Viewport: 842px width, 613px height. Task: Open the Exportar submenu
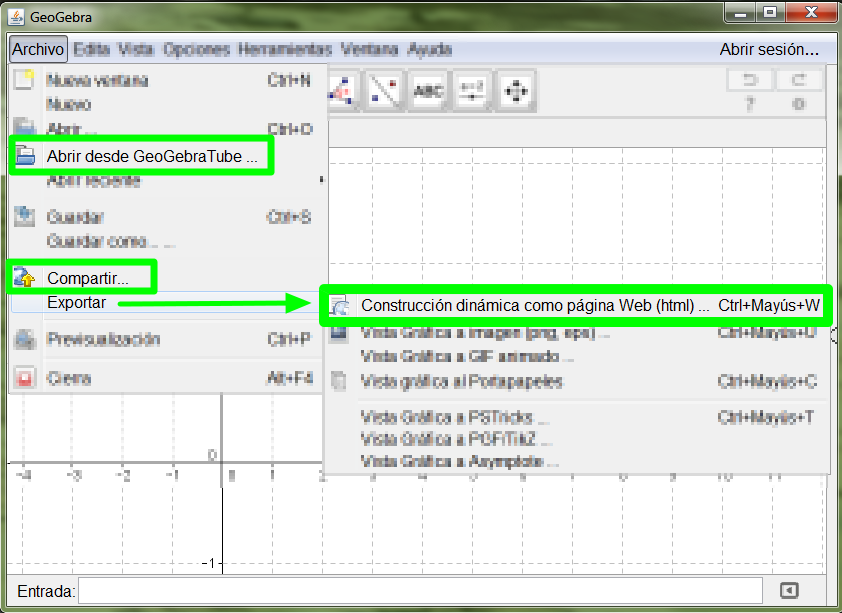(x=168, y=302)
